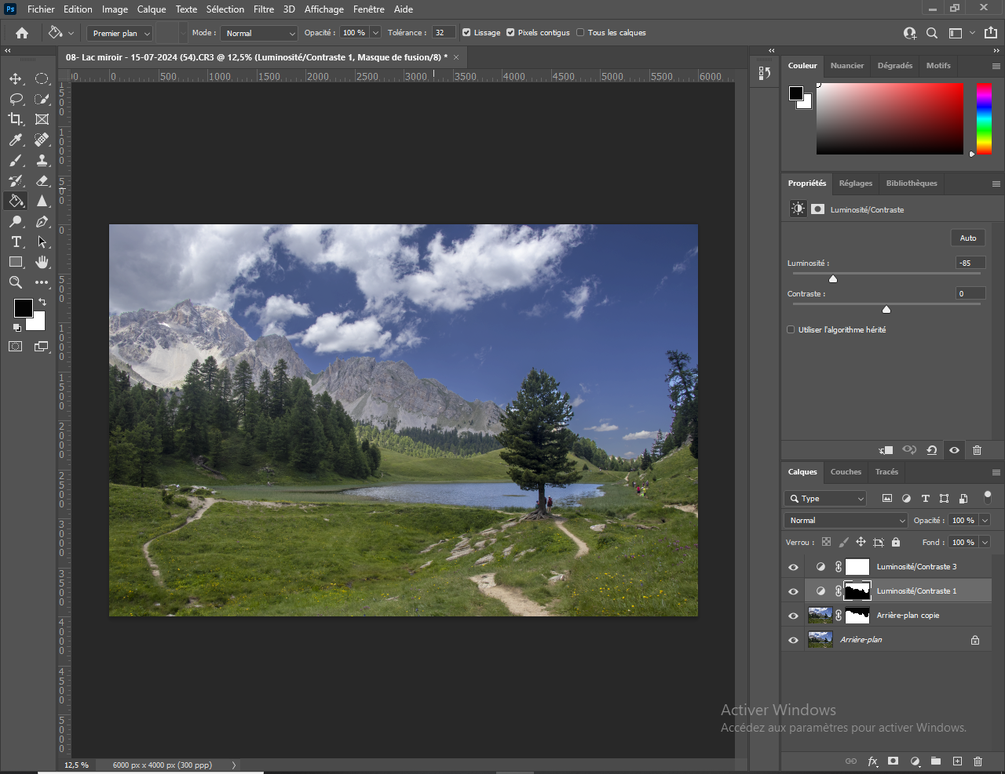Screen dimensions: 1005x774
Task: Select the Horizontal Type tool
Action: coord(15,242)
